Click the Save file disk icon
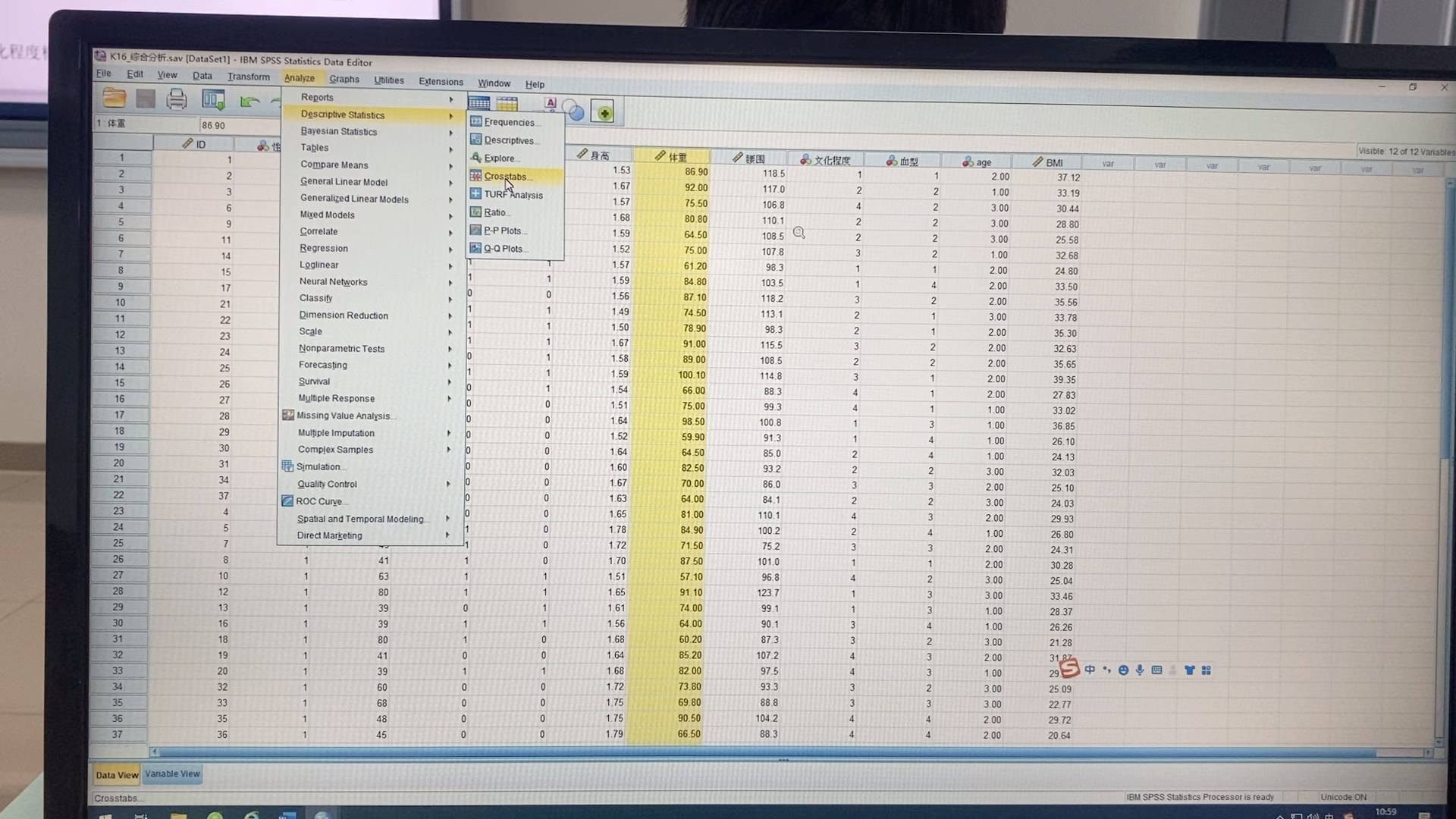The width and height of the screenshot is (1456, 819). pyautogui.click(x=146, y=99)
